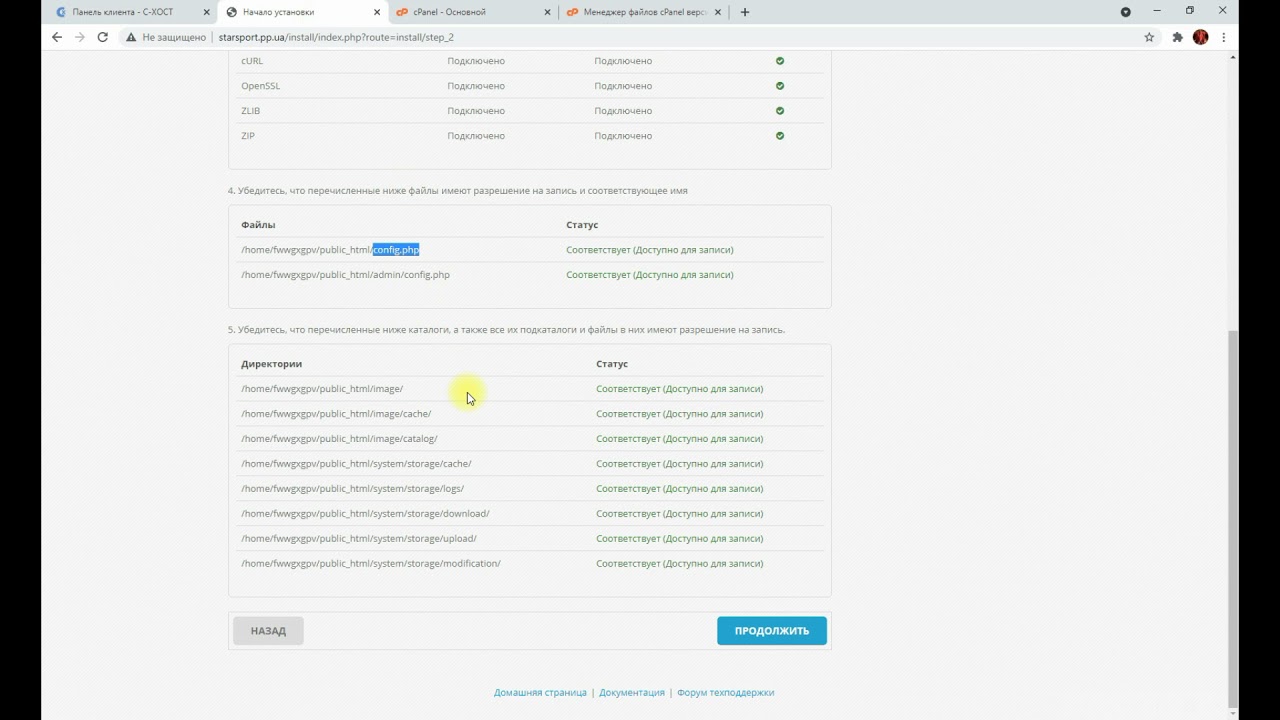Viewport: 1280px width, 720px height.
Task: Click the green check icon for ZIP
Action: pyautogui.click(x=780, y=136)
